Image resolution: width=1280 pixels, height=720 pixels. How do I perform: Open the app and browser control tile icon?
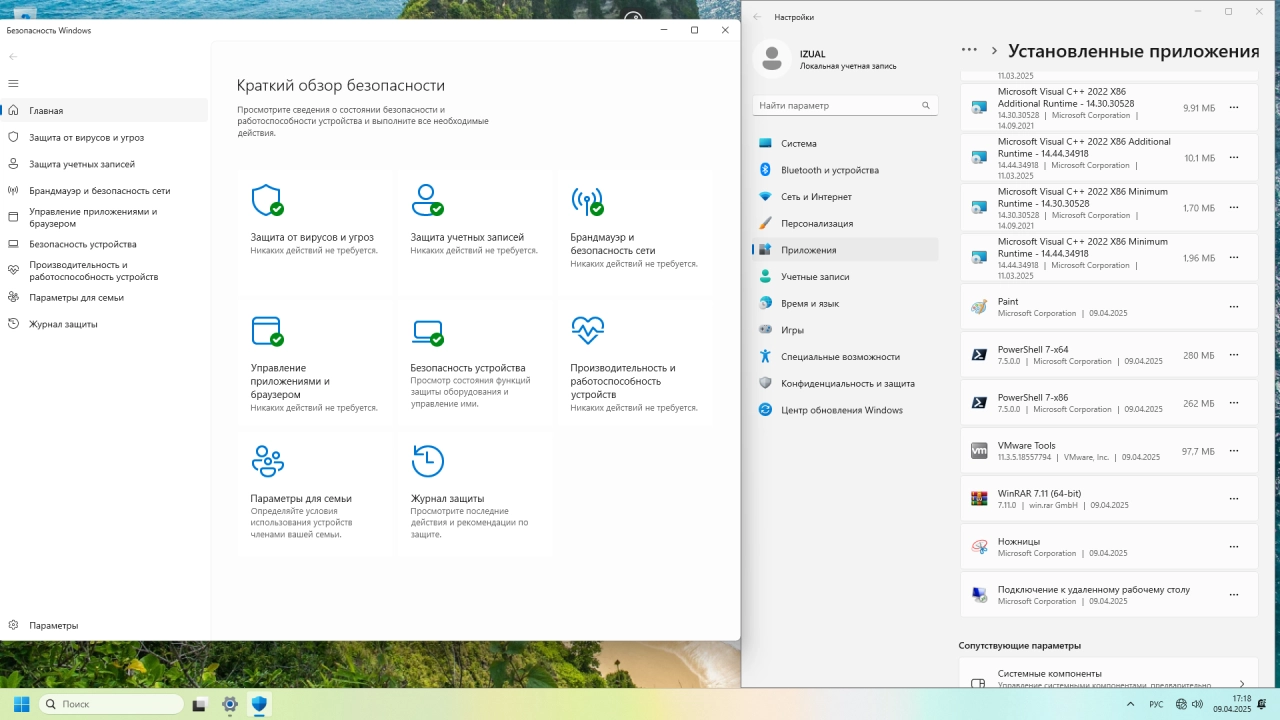267,330
